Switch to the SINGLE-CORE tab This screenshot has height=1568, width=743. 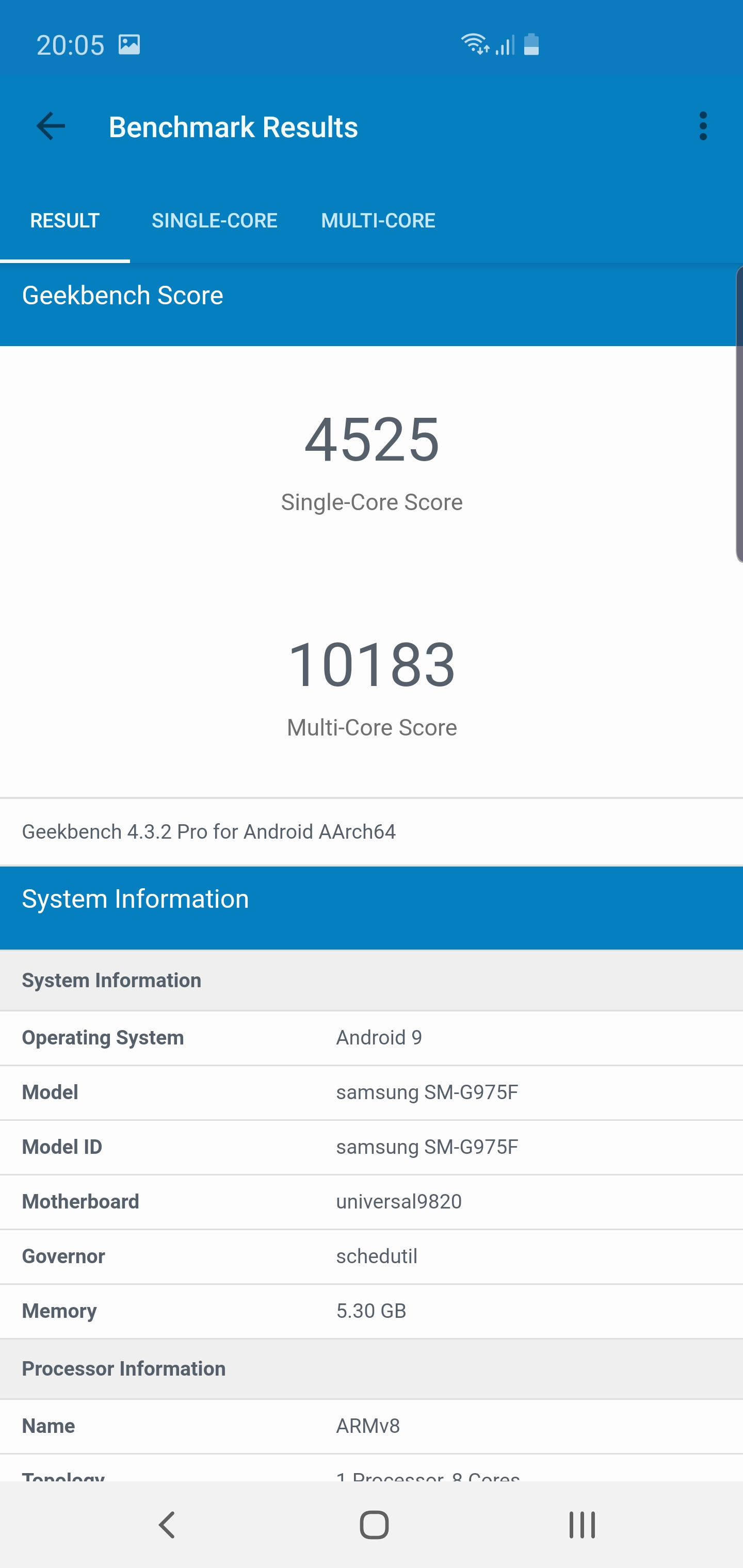pyautogui.click(x=214, y=220)
